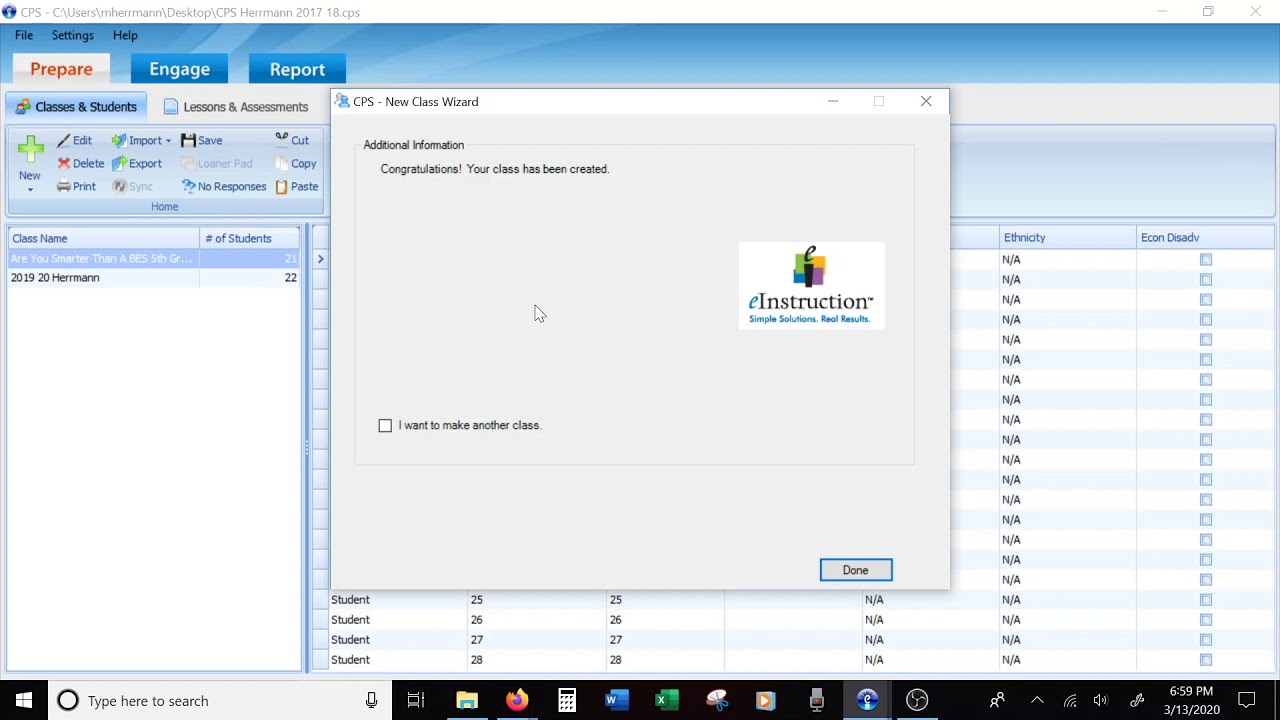This screenshot has width=1280, height=720.
Task: Toggle Econ Disadv checkbox for student 26
Action: (x=1206, y=620)
